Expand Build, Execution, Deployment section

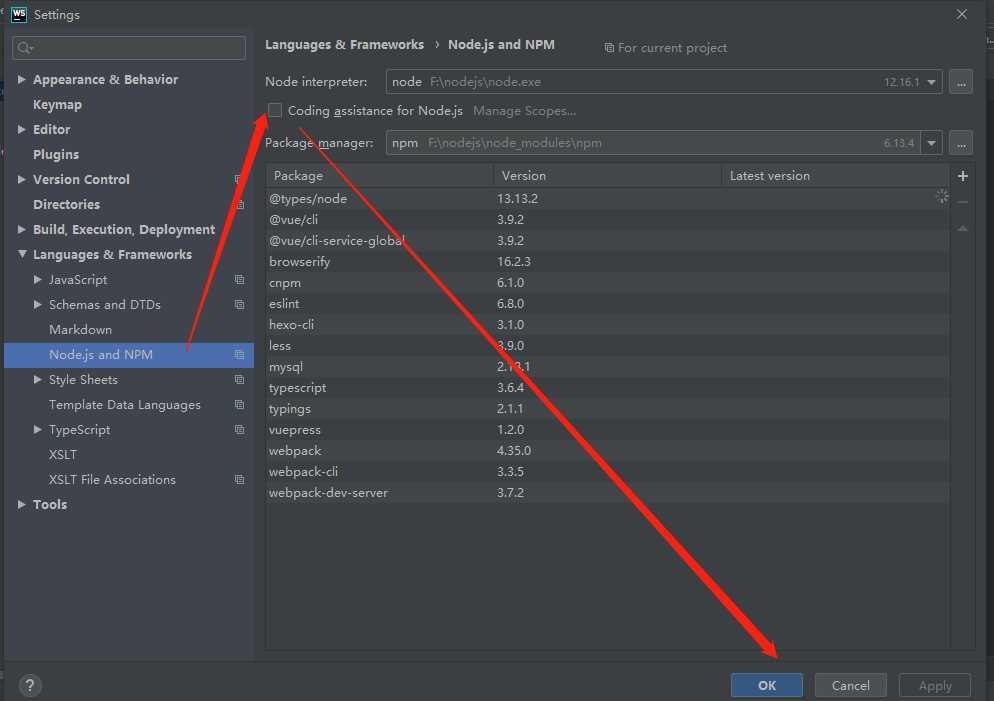[x=22, y=229]
